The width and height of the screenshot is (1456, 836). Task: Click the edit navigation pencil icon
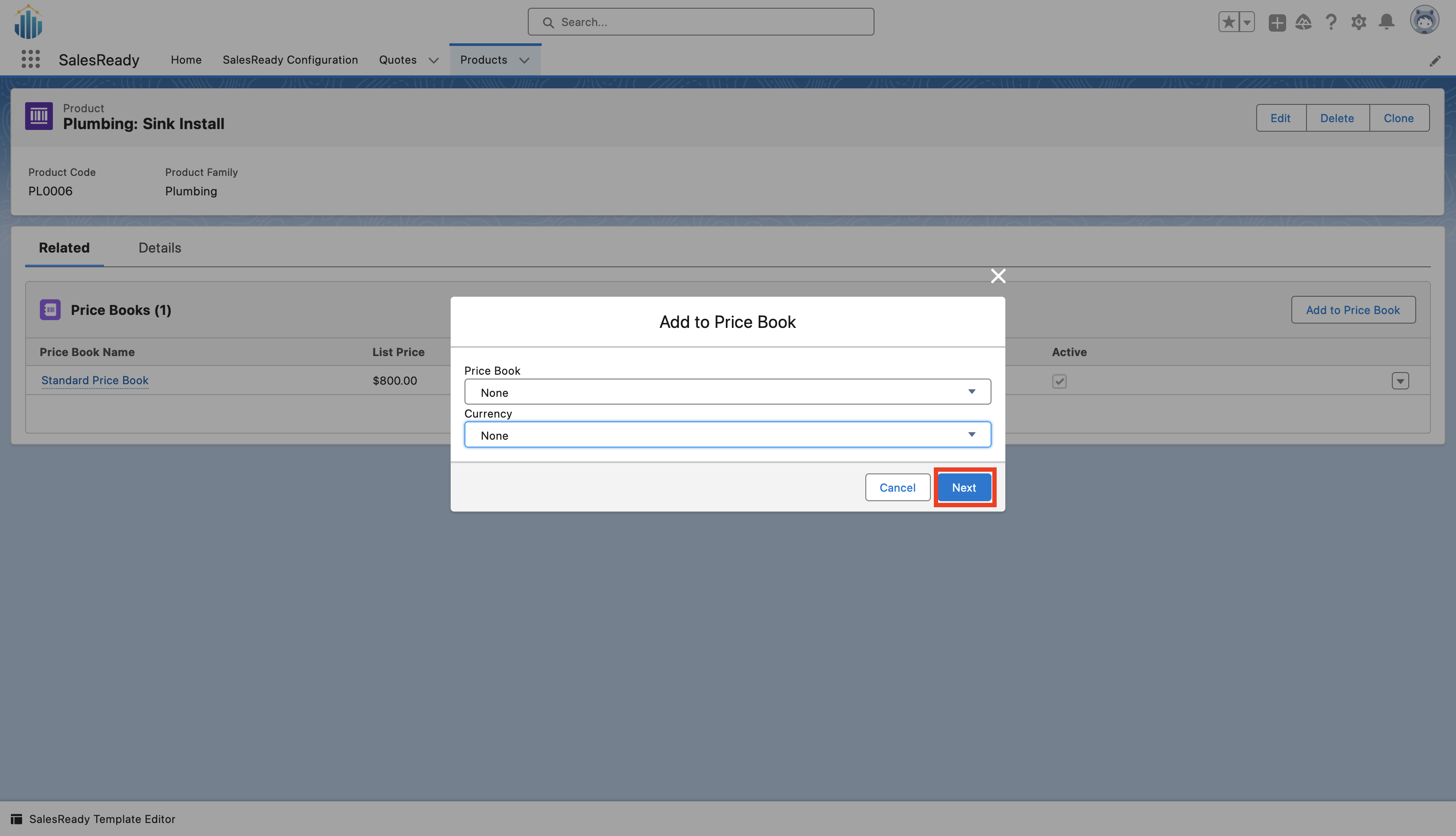1434,61
